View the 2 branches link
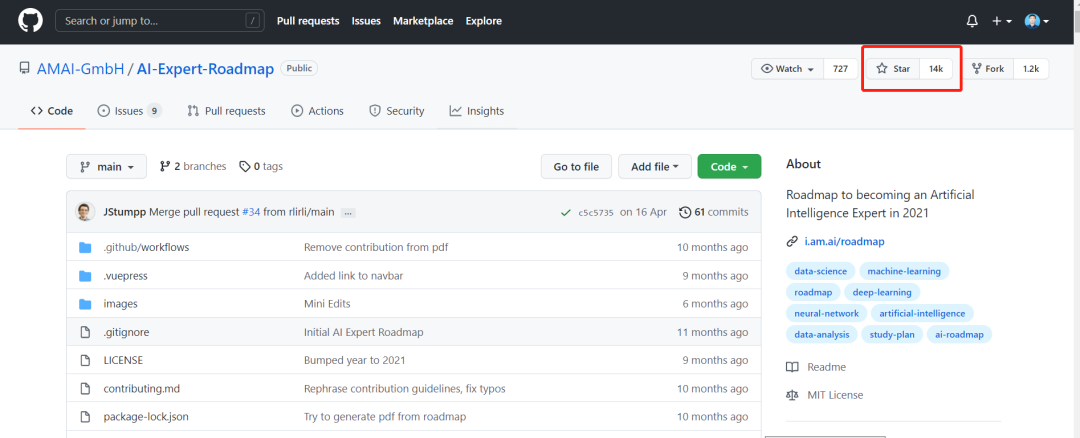Image resolution: width=1080 pixels, height=438 pixels. [x=193, y=166]
